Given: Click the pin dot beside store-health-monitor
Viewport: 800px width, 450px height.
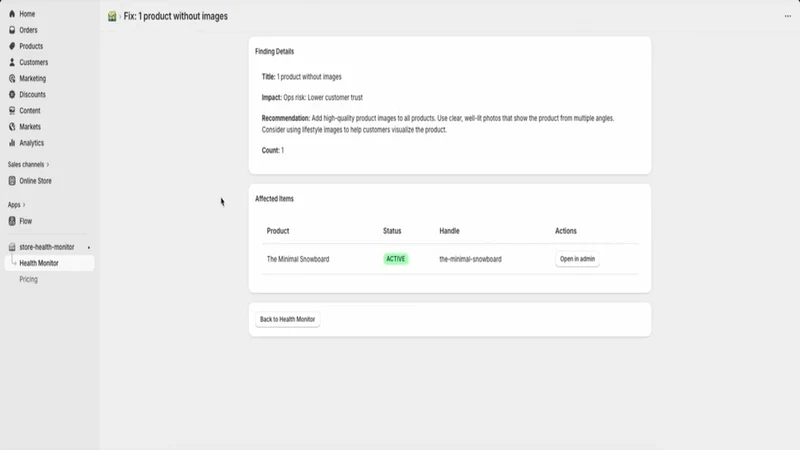Looking at the screenshot, I should point(89,247).
